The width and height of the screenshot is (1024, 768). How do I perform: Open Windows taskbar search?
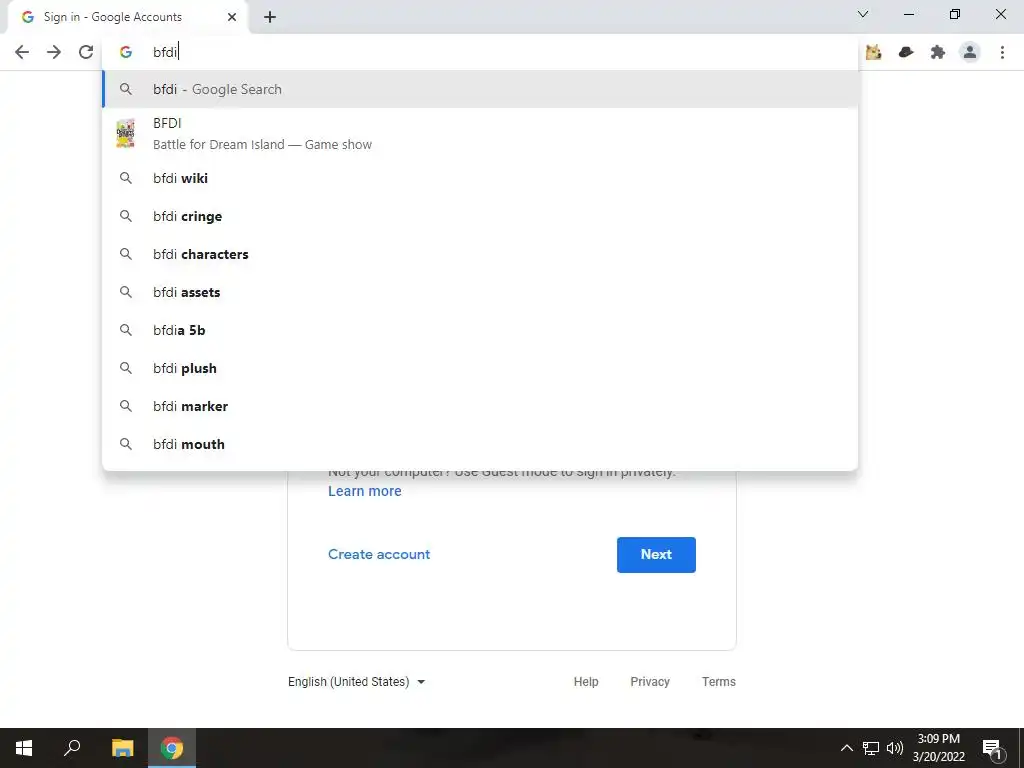[x=72, y=748]
